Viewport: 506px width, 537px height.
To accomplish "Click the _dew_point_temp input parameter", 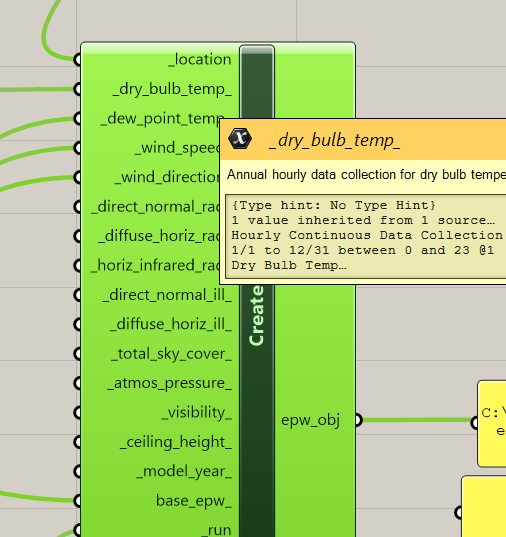I will click(162, 119).
